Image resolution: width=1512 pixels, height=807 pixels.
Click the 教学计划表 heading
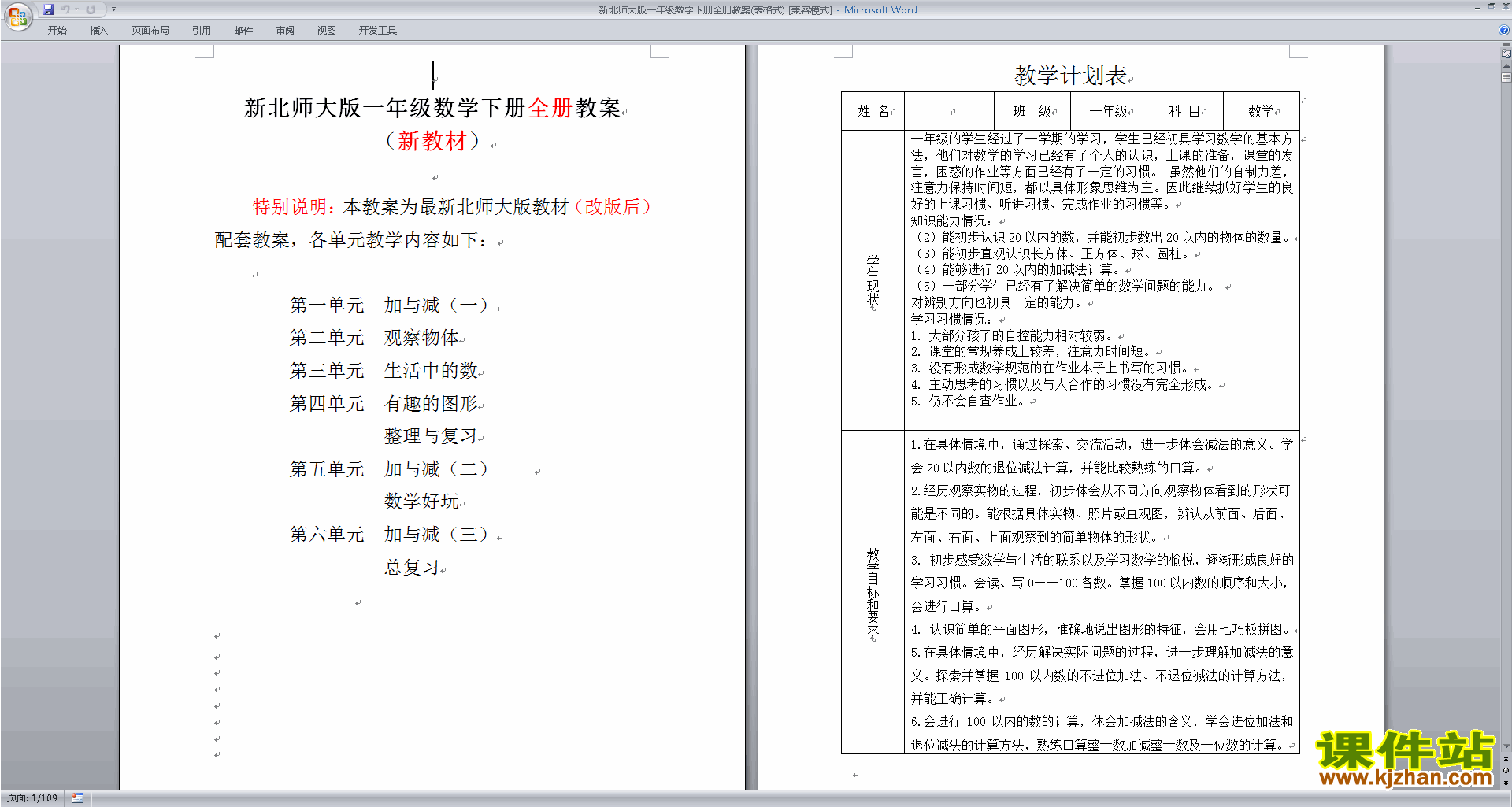[x=1071, y=76]
